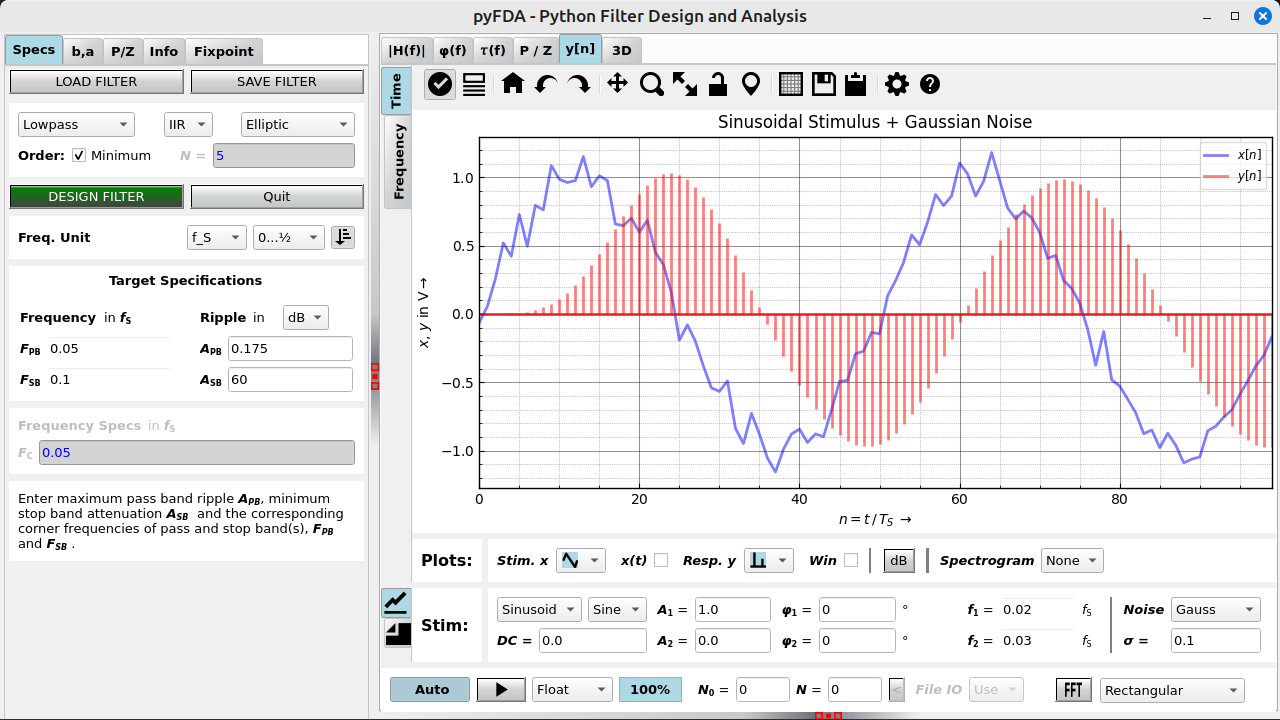Click the play run simulation button
Screen dimensions: 1280x720
click(501, 690)
